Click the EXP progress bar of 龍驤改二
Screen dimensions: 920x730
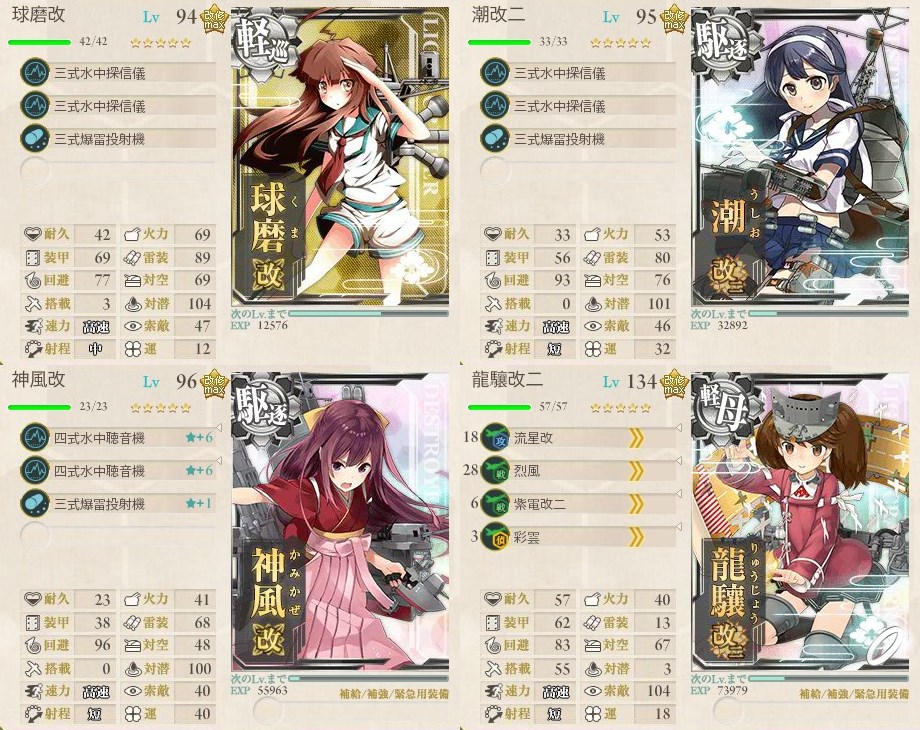coord(828,678)
